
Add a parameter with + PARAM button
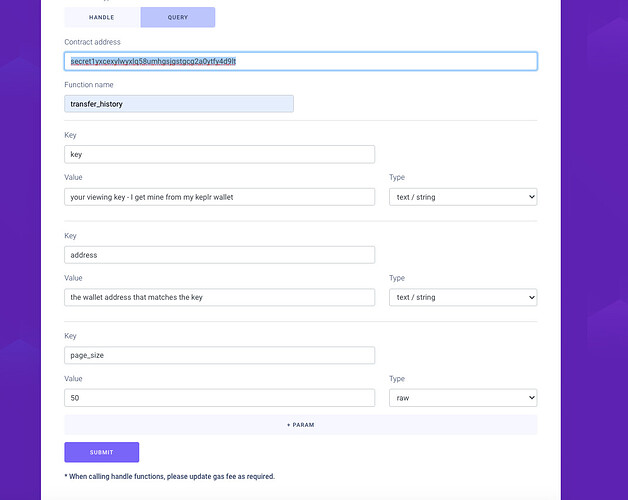(x=300, y=425)
